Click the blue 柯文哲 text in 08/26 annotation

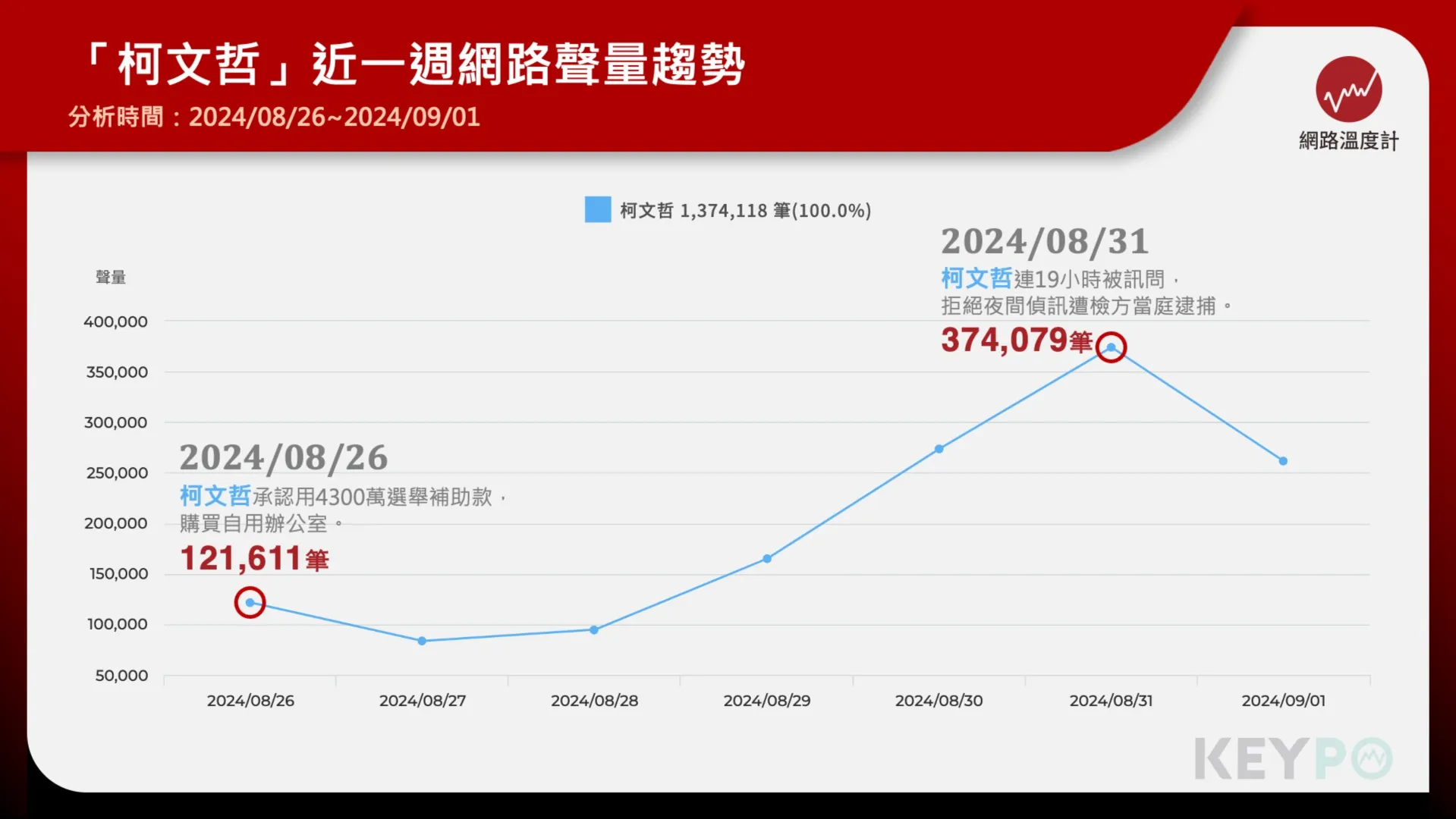(215, 496)
